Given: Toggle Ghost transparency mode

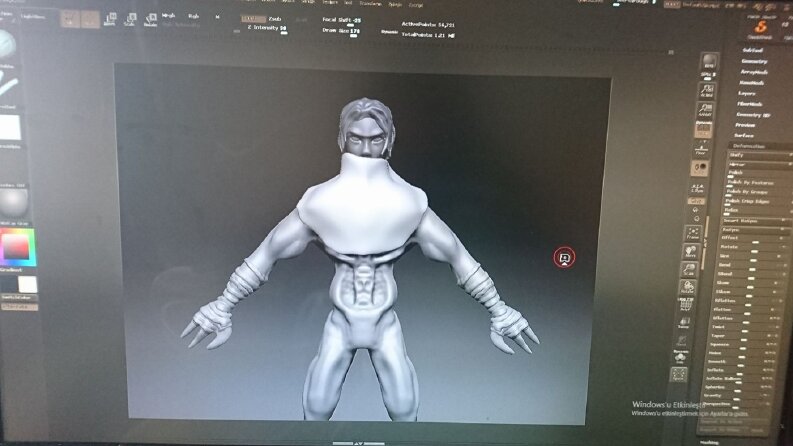Looking at the screenshot, I should tap(682, 341).
